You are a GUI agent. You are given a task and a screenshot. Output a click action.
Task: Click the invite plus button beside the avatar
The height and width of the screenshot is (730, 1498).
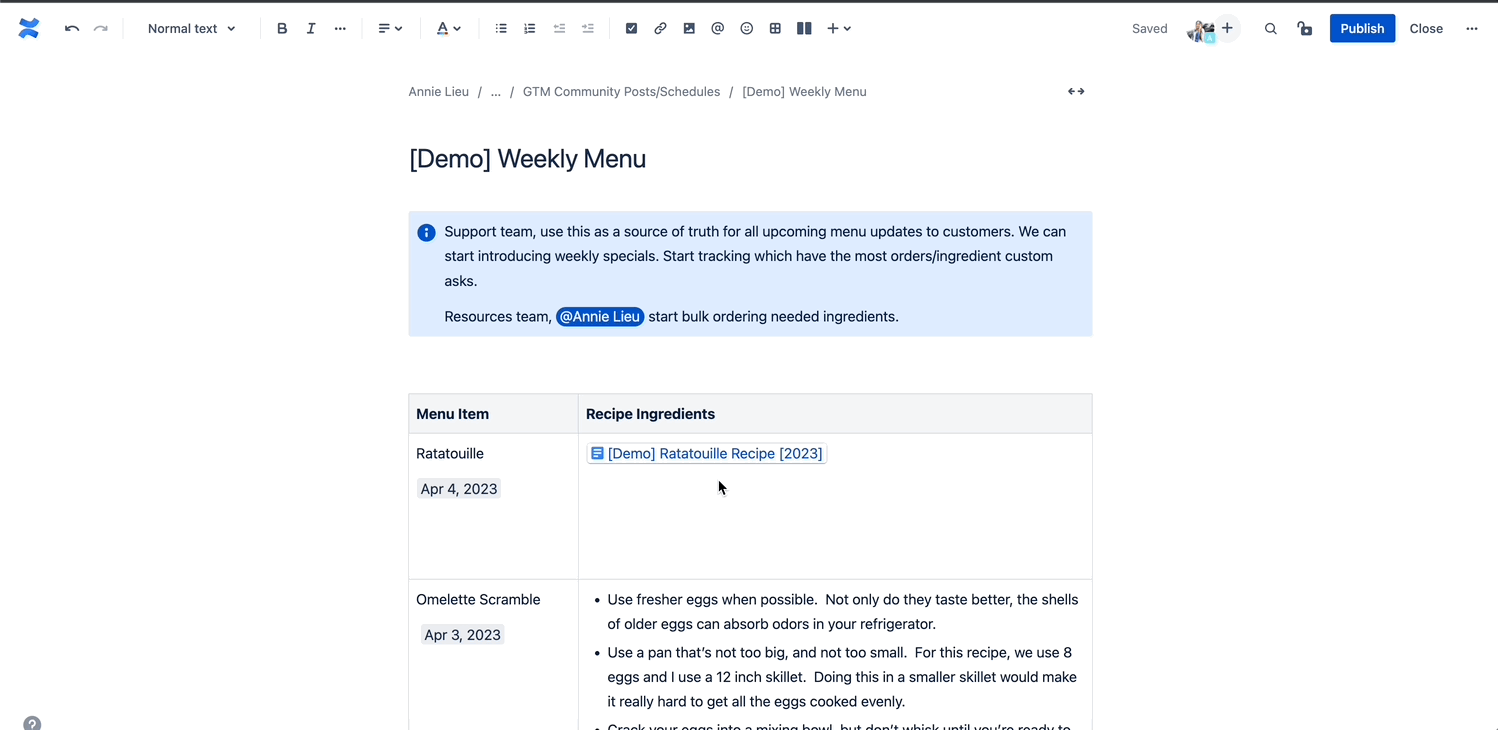[x=1227, y=28]
